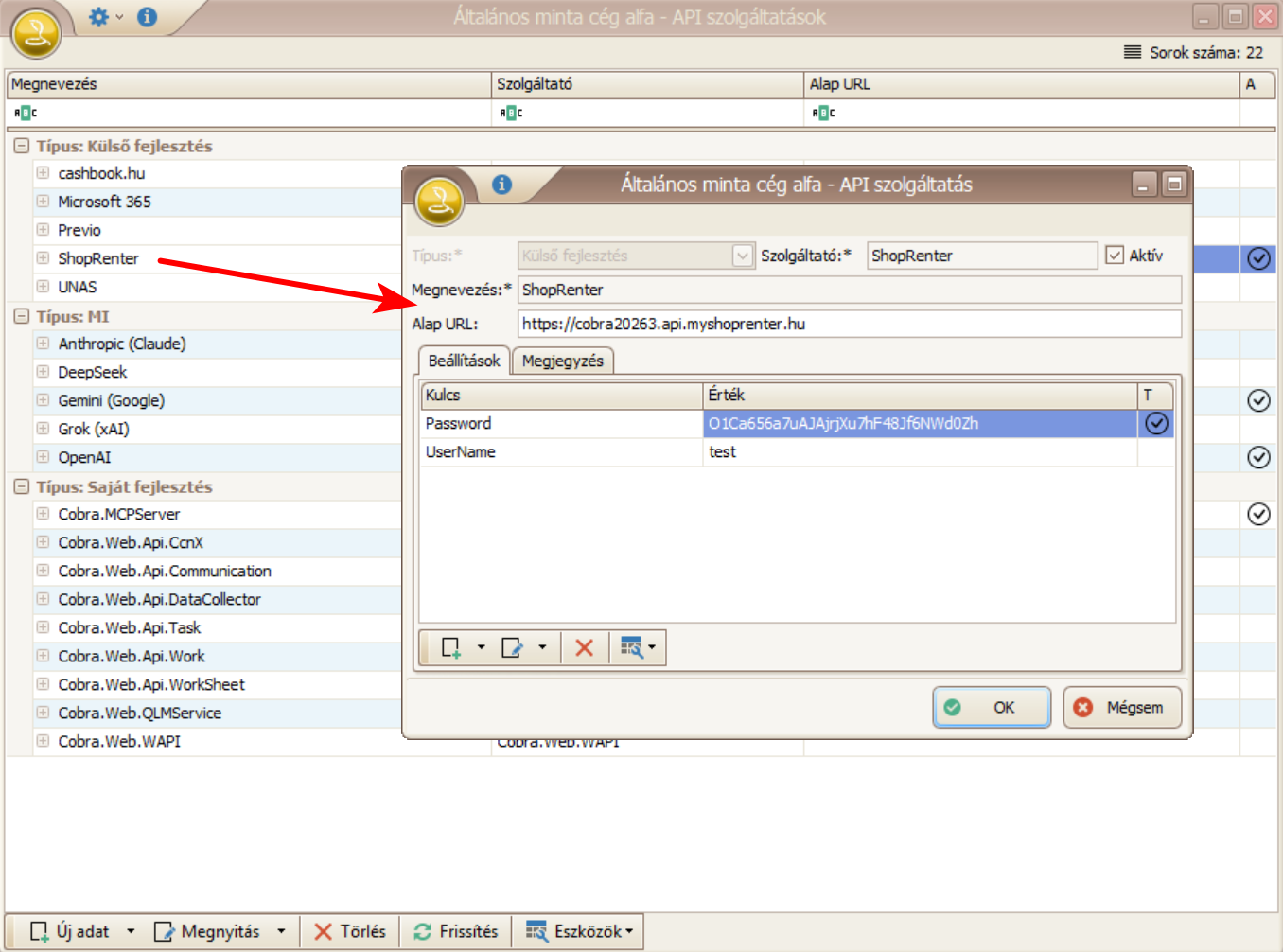Toggle the active mark on the Cobra.MCPServer row

[x=1258, y=514]
